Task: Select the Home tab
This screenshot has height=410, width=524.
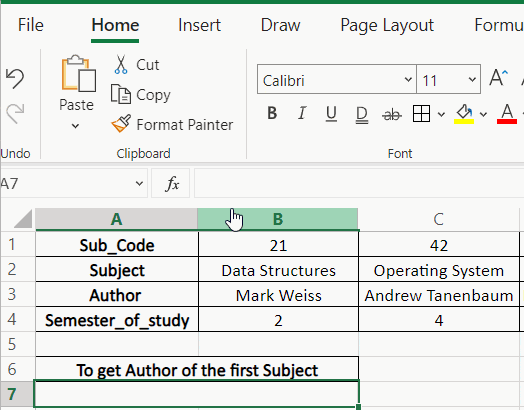Action: [x=115, y=25]
